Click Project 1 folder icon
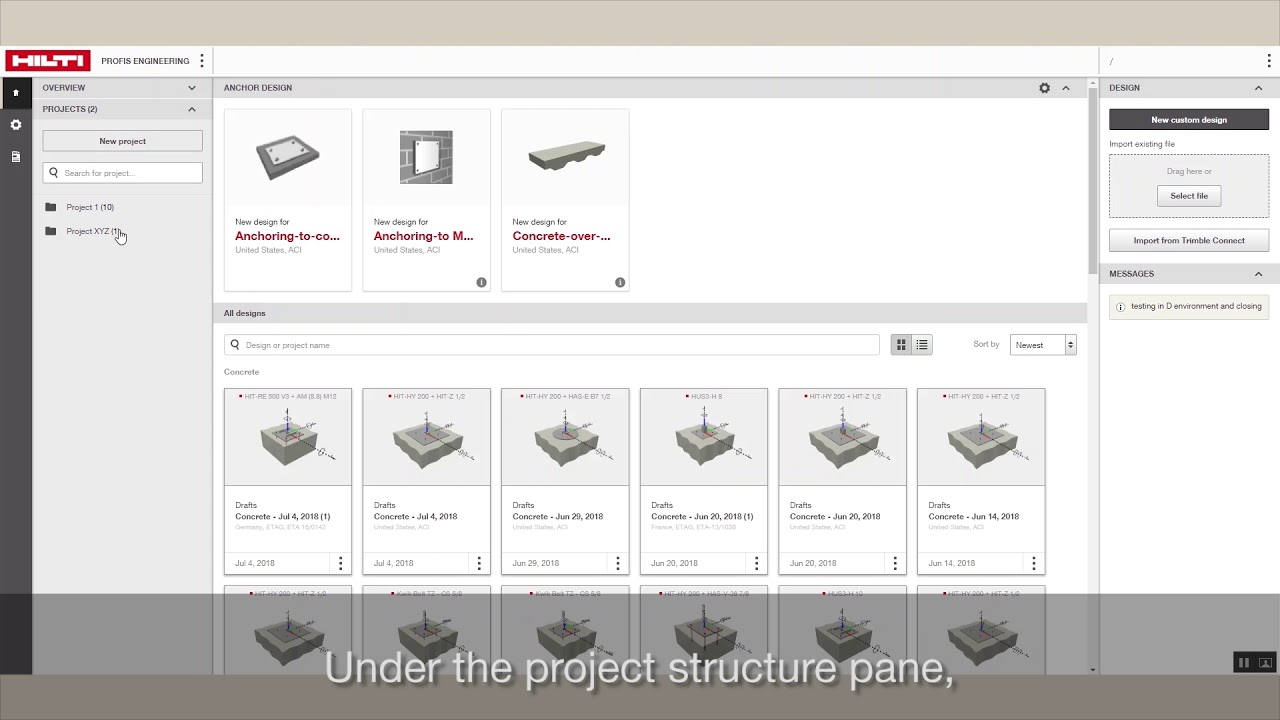This screenshot has width=1280, height=720. tap(51, 207)
